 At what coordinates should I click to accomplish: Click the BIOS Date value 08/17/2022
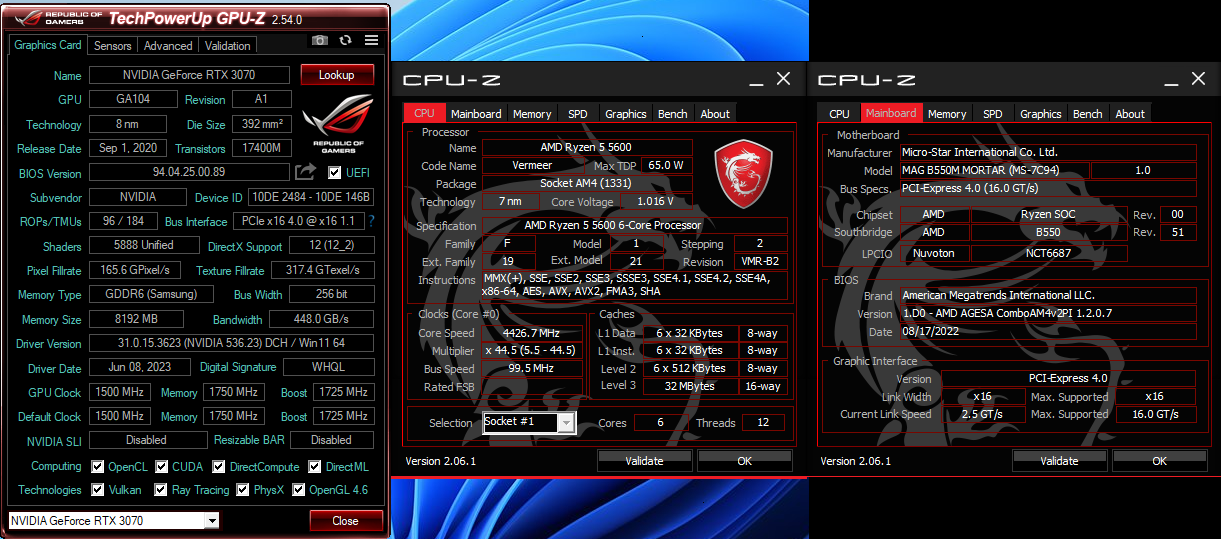(1048, 332)
